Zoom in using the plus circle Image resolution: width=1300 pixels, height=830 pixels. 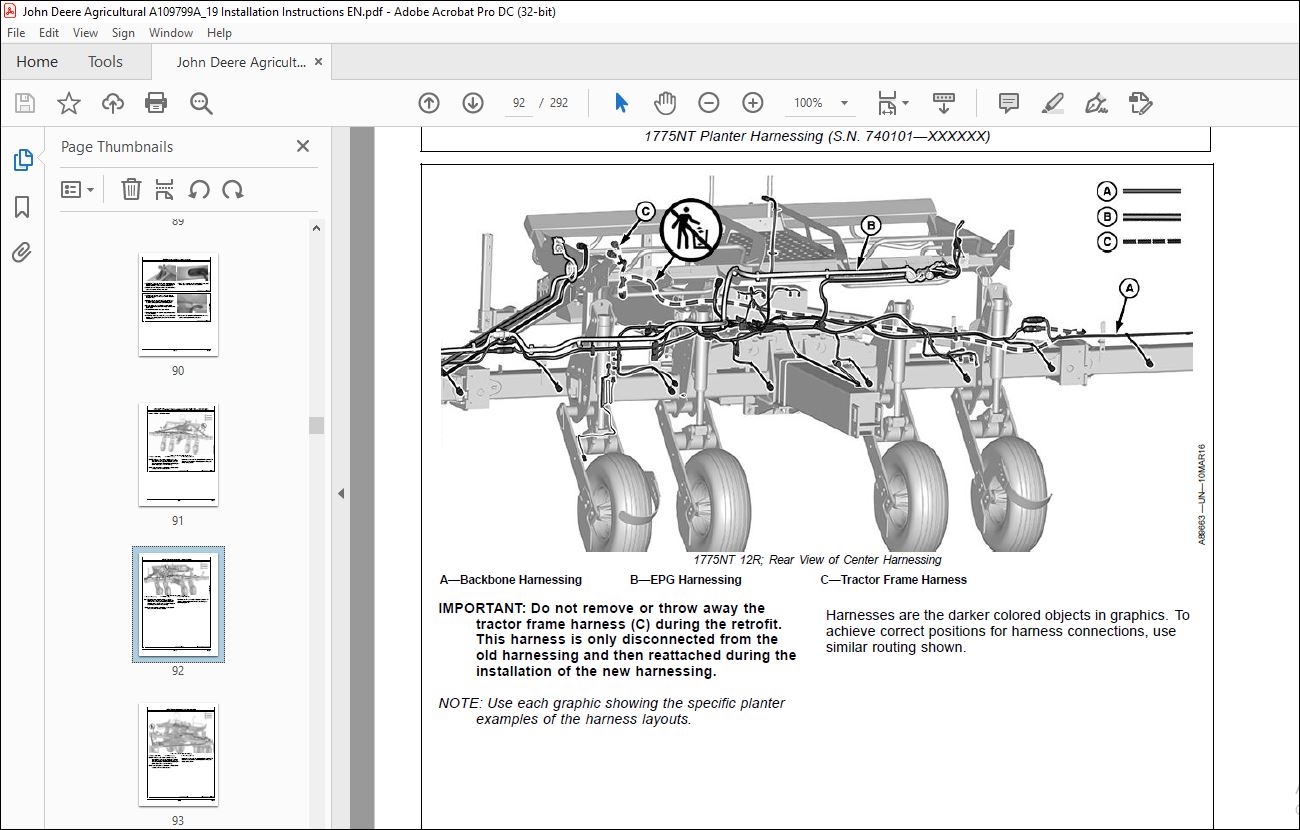[753, 103]
